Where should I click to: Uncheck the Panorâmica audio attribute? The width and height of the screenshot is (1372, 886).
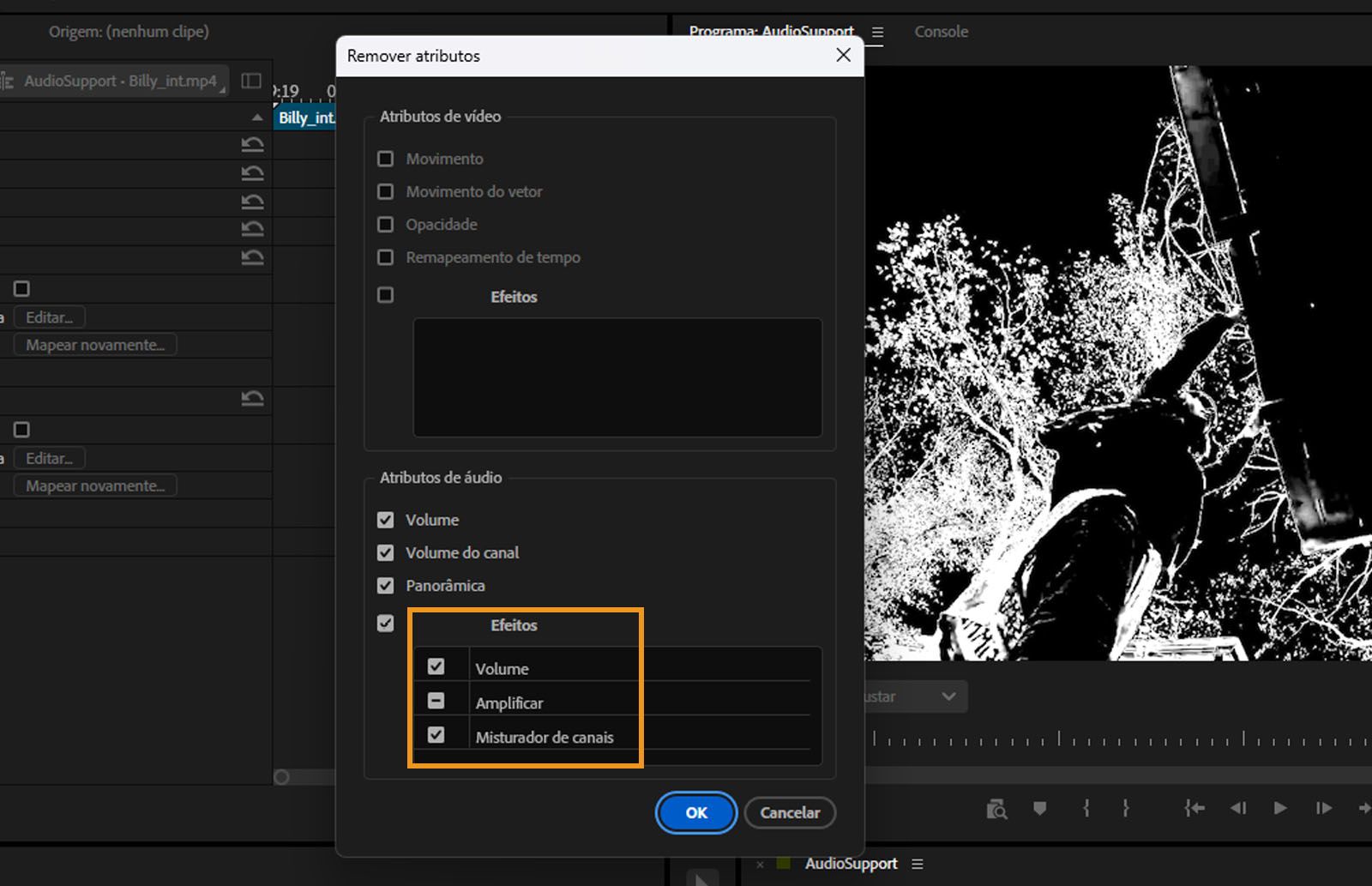point(386,586)
